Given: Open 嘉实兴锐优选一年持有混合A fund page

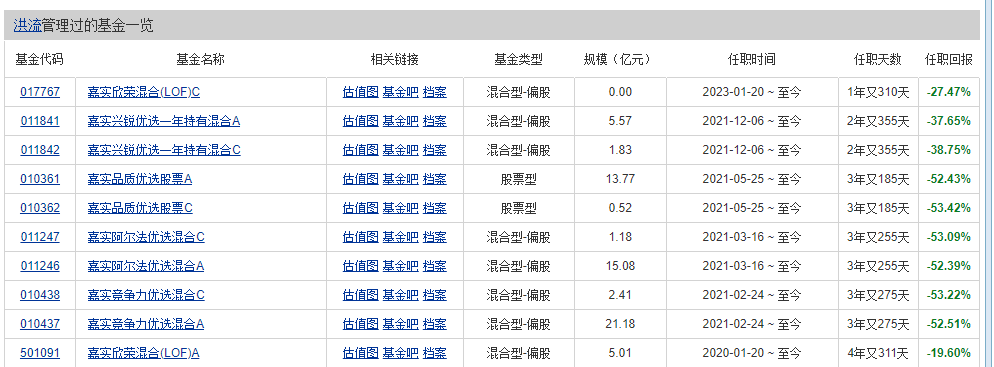Looking at the screenshot, I should pyautogui.click(x=164, y=121).
